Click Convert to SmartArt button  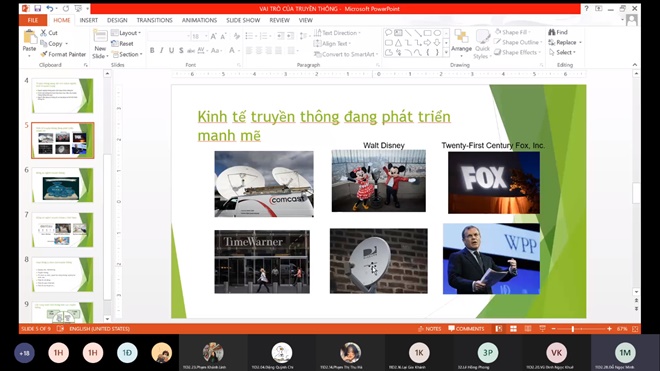pyautogui.click(x=346, y=54)
